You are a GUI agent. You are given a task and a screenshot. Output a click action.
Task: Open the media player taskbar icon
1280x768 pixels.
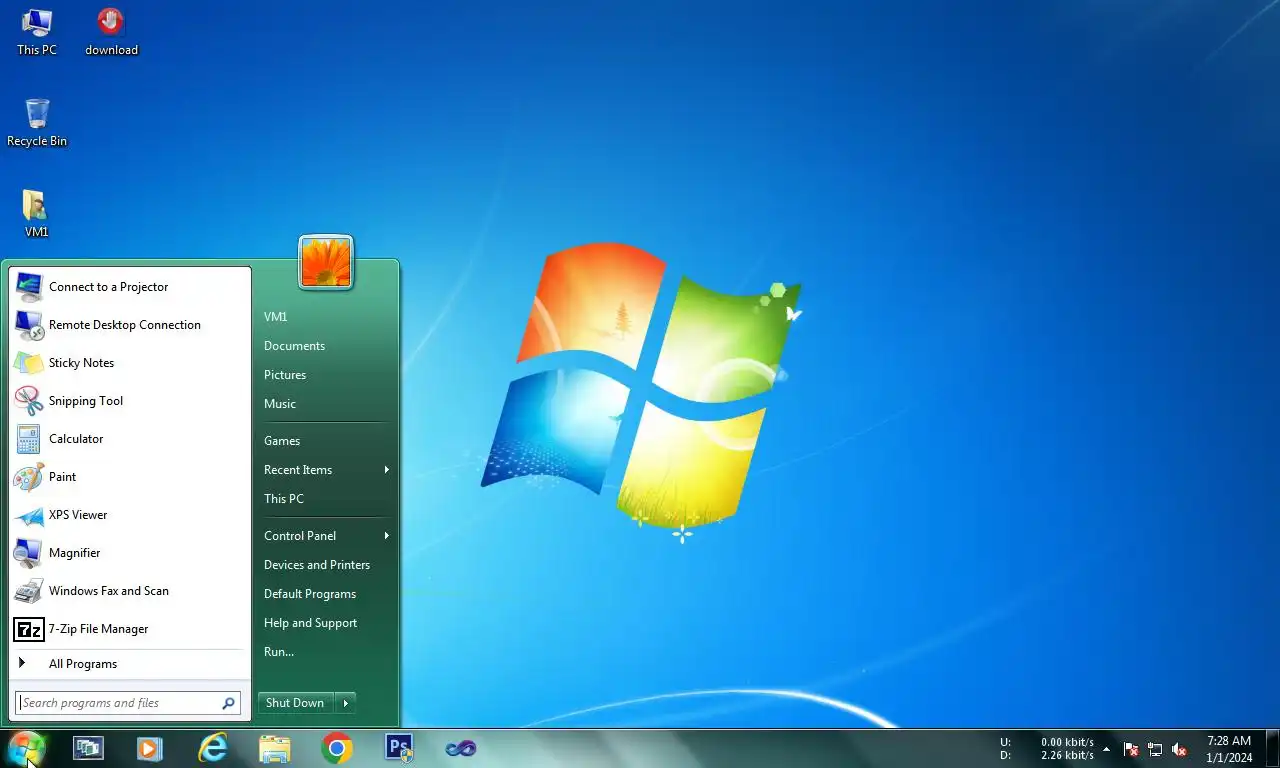pyautogui.click(x=150, y=748)
